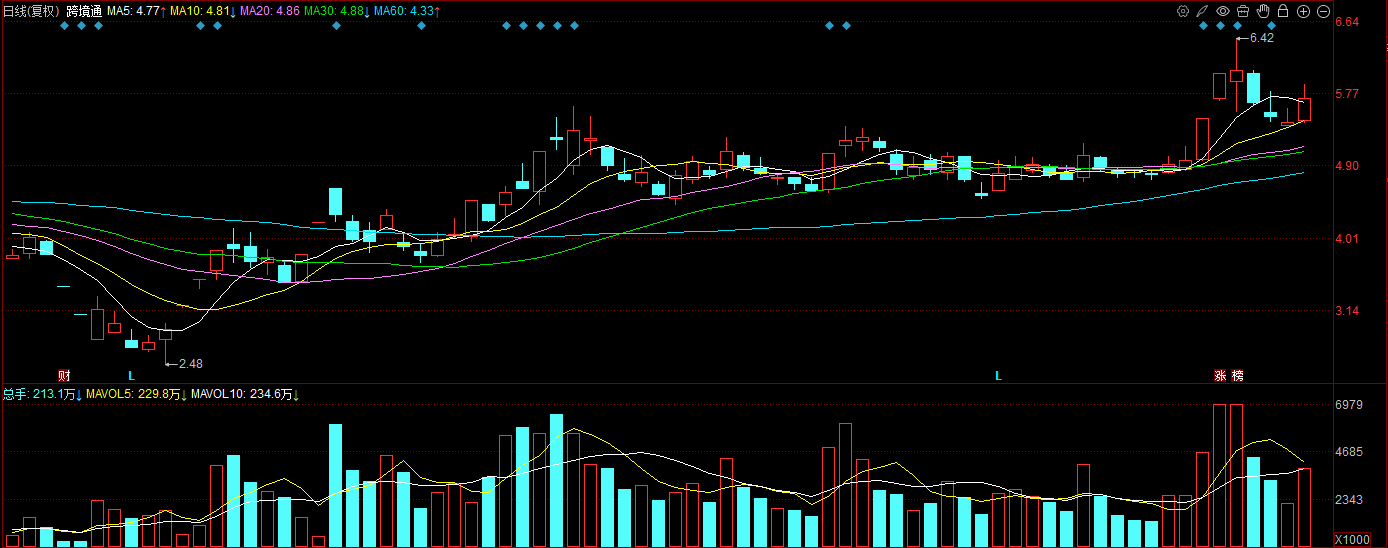Select the hand pan tool
The height and width of the screenshot is (548, 1388).
click(1263, 11)
